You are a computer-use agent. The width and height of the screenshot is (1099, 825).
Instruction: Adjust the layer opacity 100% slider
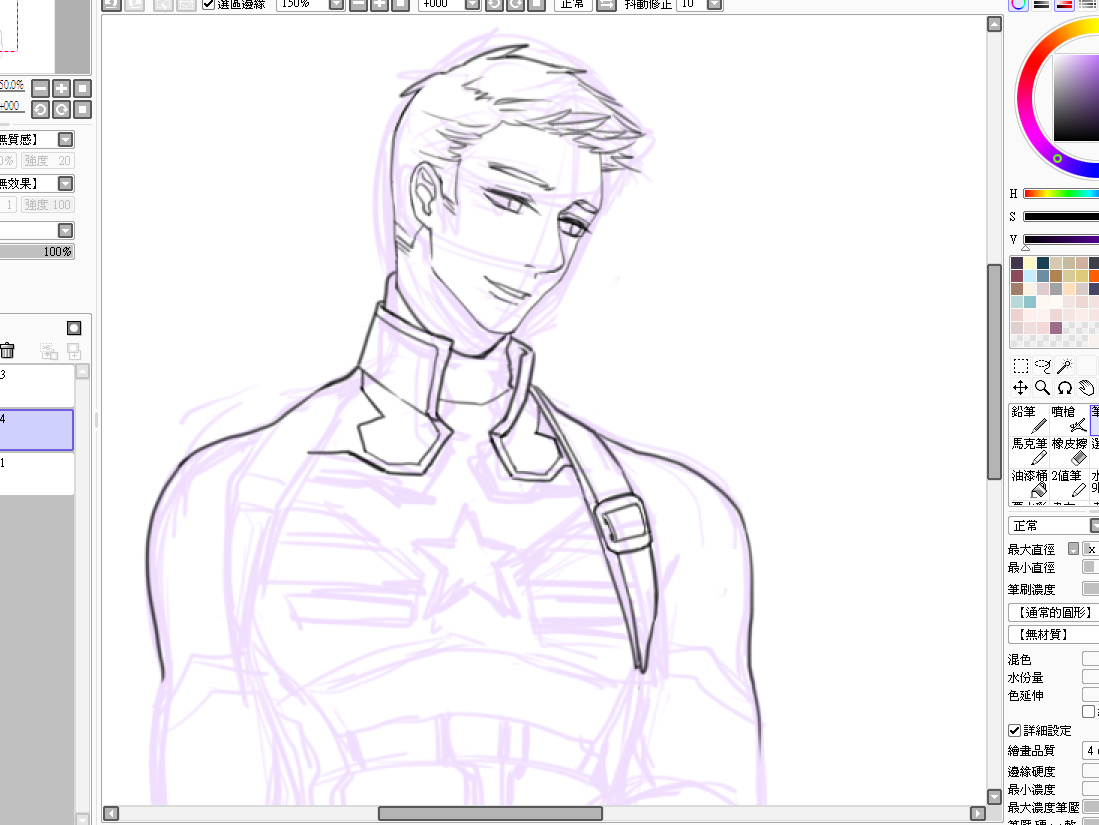pyautogui.click(x=37, y=252)
